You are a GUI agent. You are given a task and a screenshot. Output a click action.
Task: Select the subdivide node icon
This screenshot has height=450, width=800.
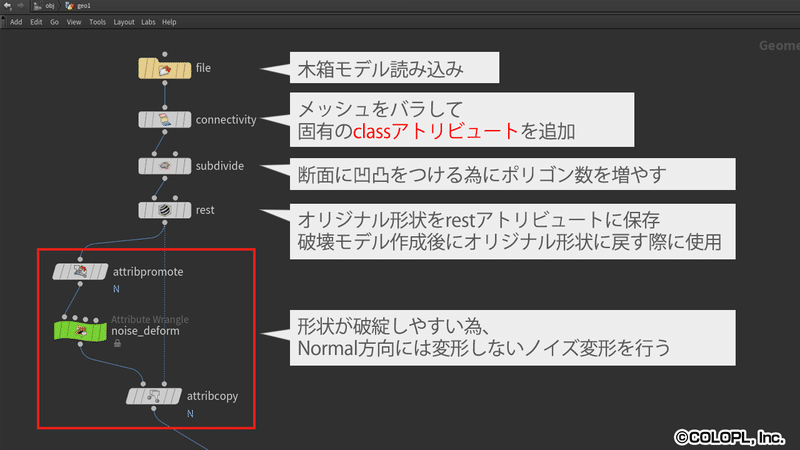[164, 166]
